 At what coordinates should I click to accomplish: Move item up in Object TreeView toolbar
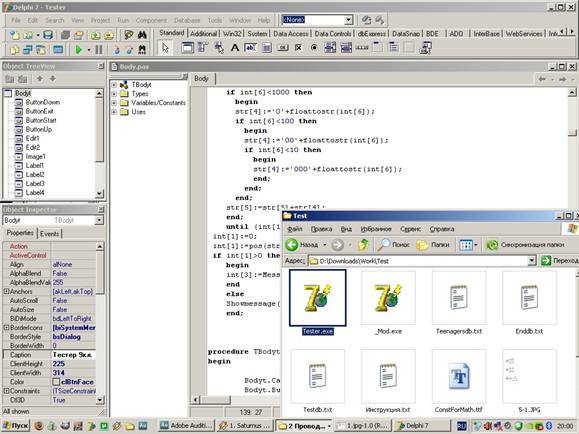point(40,79)
